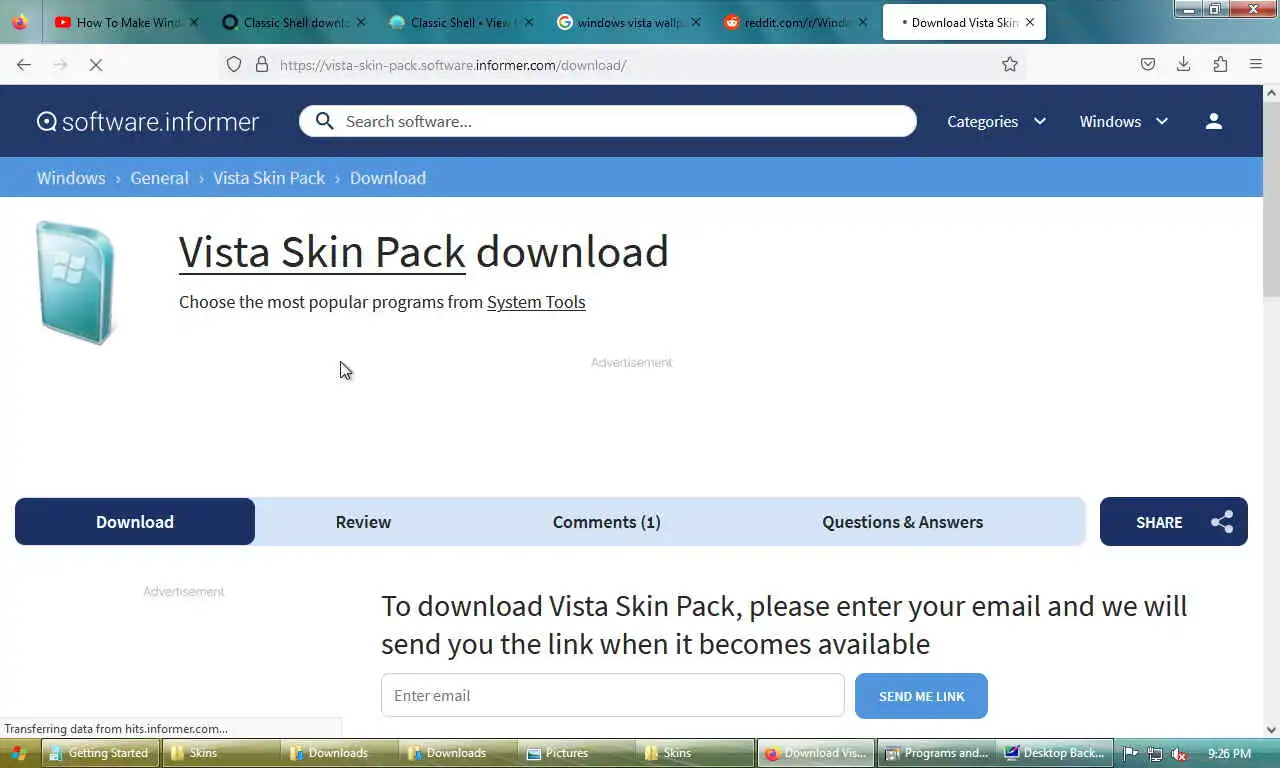Image resolution: width=1280 pixels, height=768 pixels.
Task: Click the Windows Start orb
Action: 18,753
